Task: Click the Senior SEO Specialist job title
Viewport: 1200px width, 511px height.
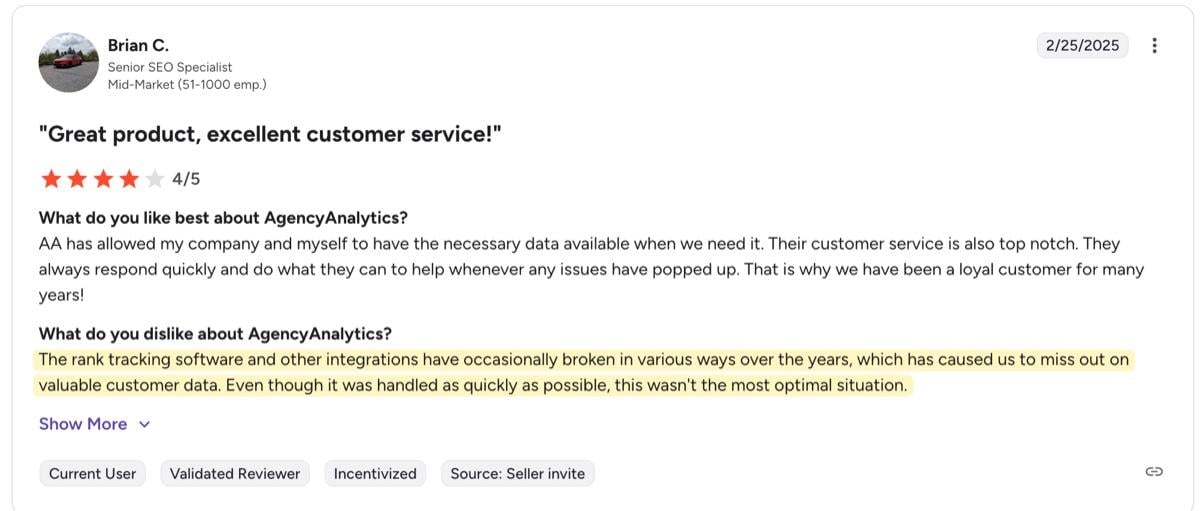Action: point(170,67)
